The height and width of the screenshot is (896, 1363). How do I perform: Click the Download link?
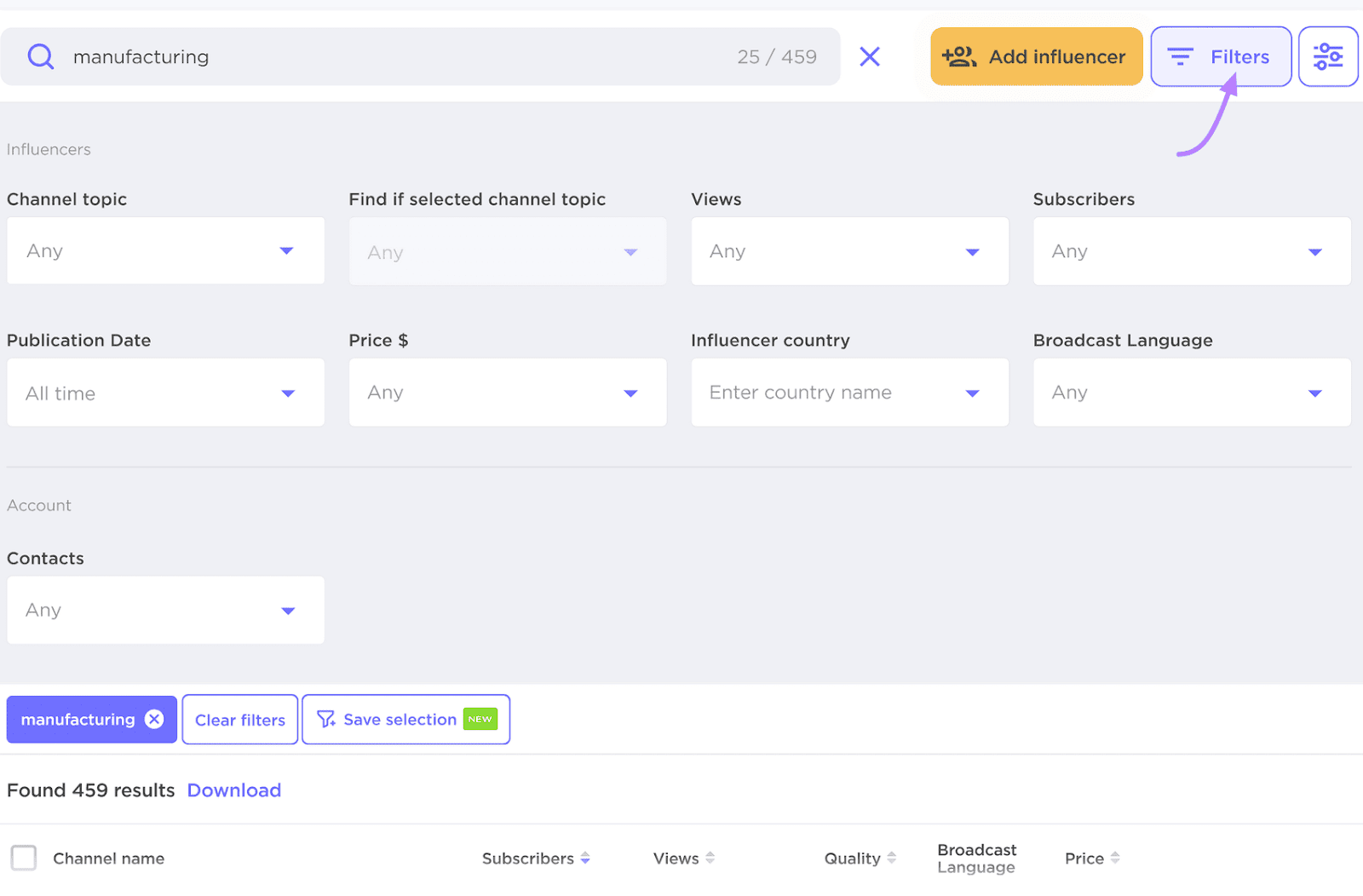[x=233, y=790]
